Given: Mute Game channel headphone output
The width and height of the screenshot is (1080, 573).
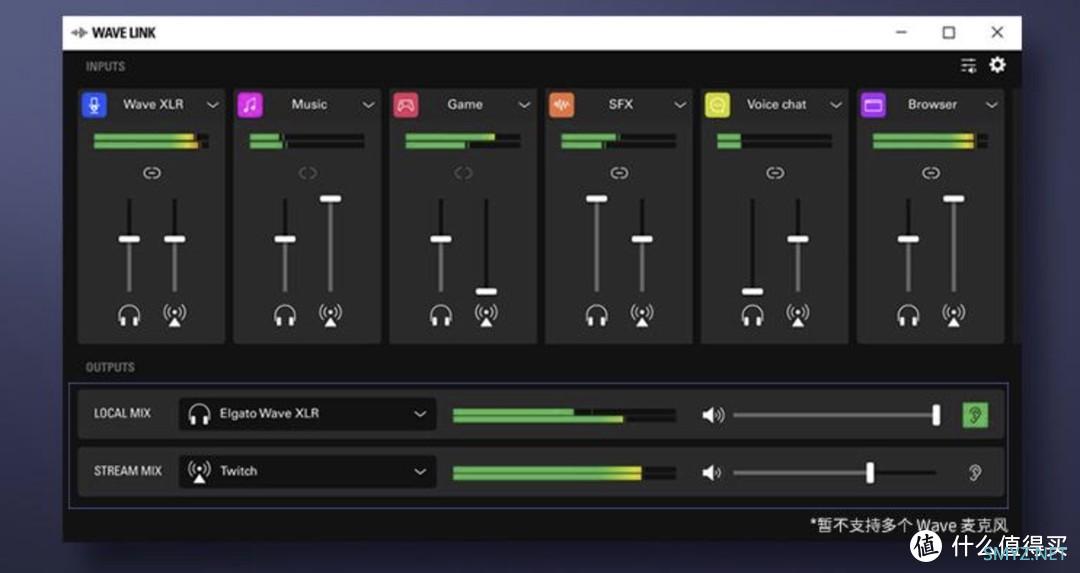Looking at the screenshot, I should coord(440,315).
